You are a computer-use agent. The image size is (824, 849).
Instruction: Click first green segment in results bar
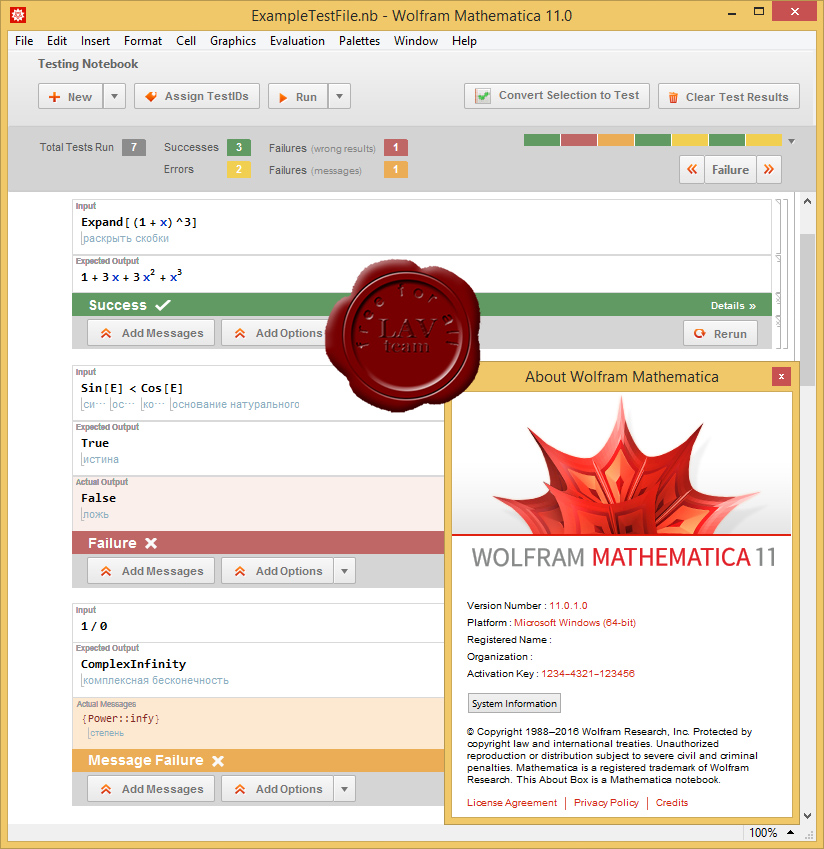pos(542,140)
